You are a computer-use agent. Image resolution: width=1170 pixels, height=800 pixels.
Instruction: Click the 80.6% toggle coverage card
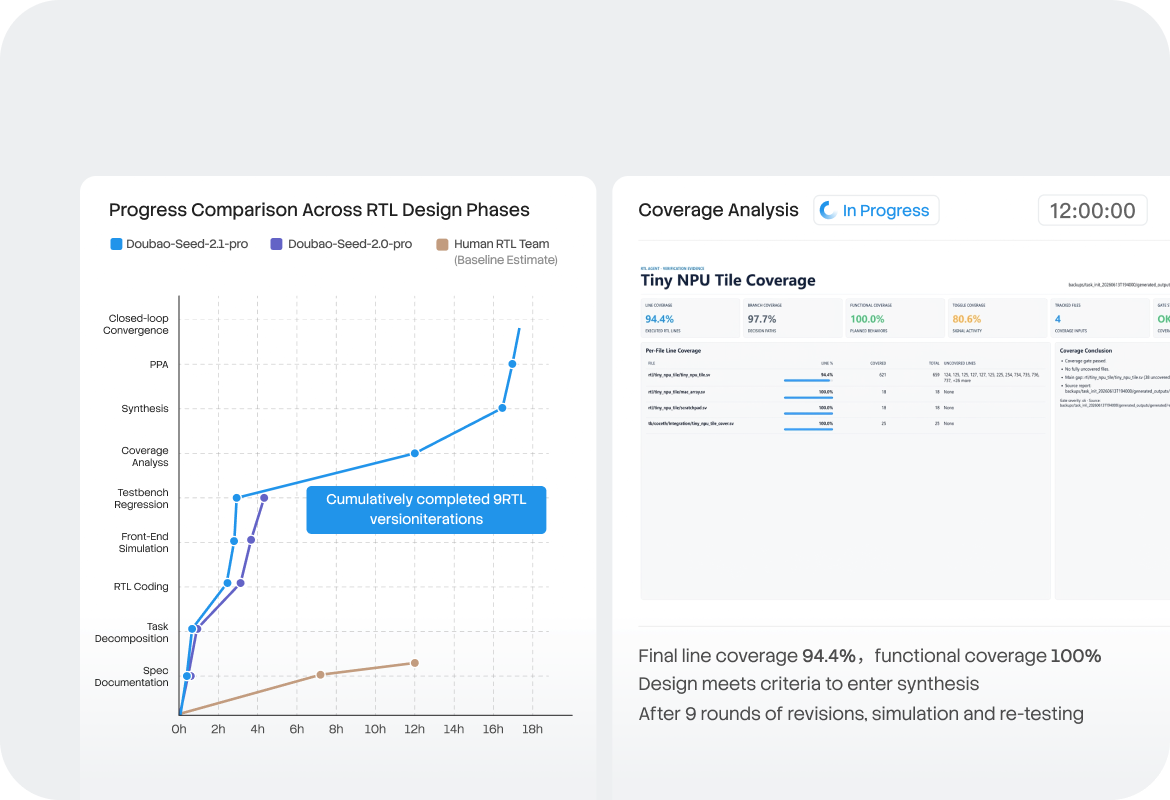tap(997, 318)
